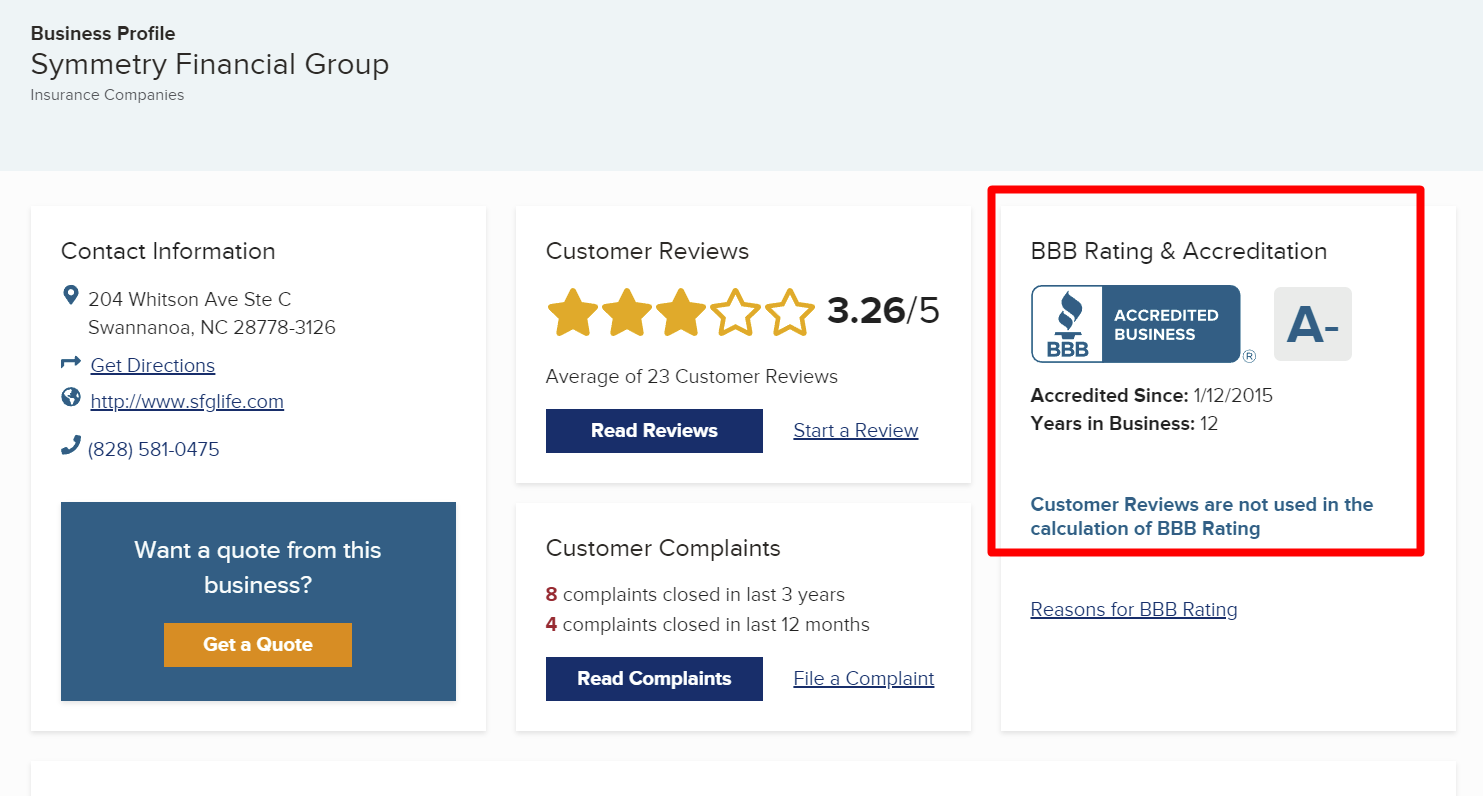The height and width of the screenshot is (796, 1483).
Task: Click the globe website icon
Action: tap(71, 398)
